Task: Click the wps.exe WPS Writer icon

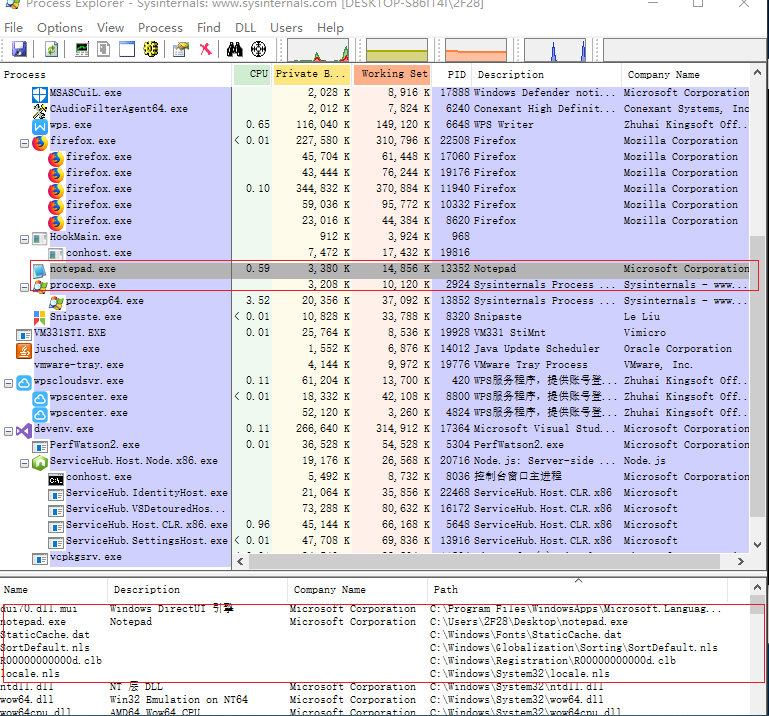Action: click(40, 127)
